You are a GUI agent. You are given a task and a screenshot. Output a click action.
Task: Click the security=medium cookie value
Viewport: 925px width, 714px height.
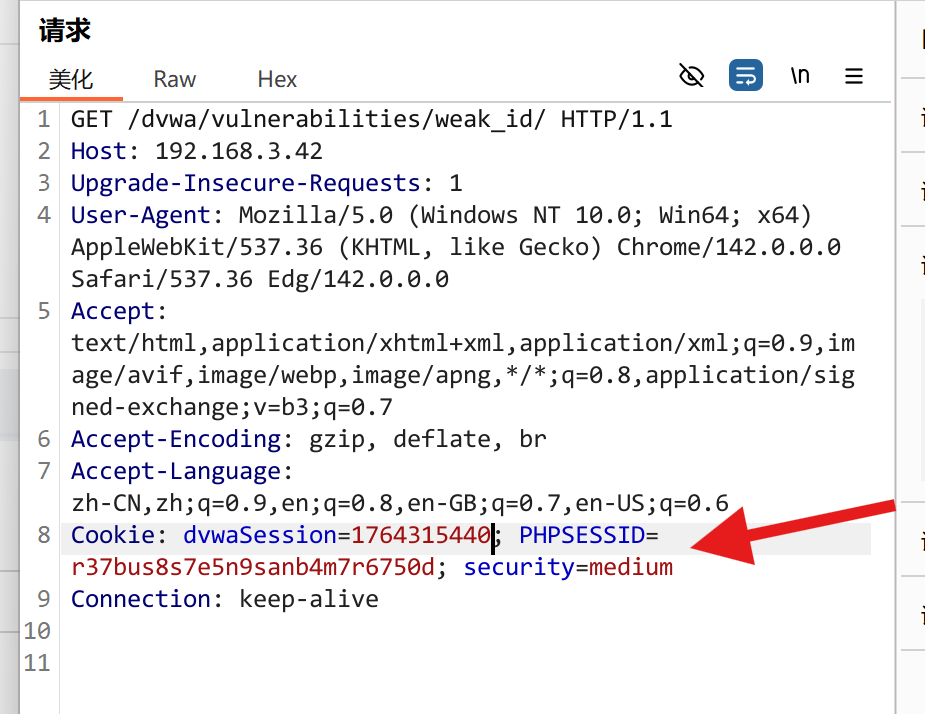tap(631, 567)
